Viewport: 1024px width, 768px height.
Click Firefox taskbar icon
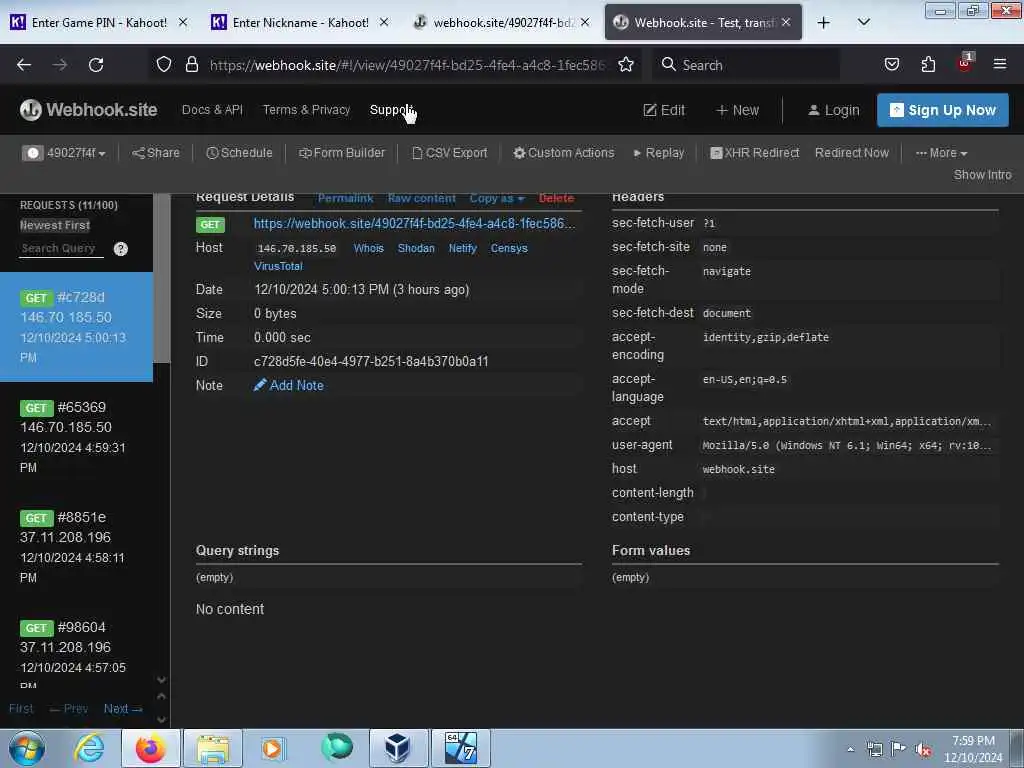151,748
